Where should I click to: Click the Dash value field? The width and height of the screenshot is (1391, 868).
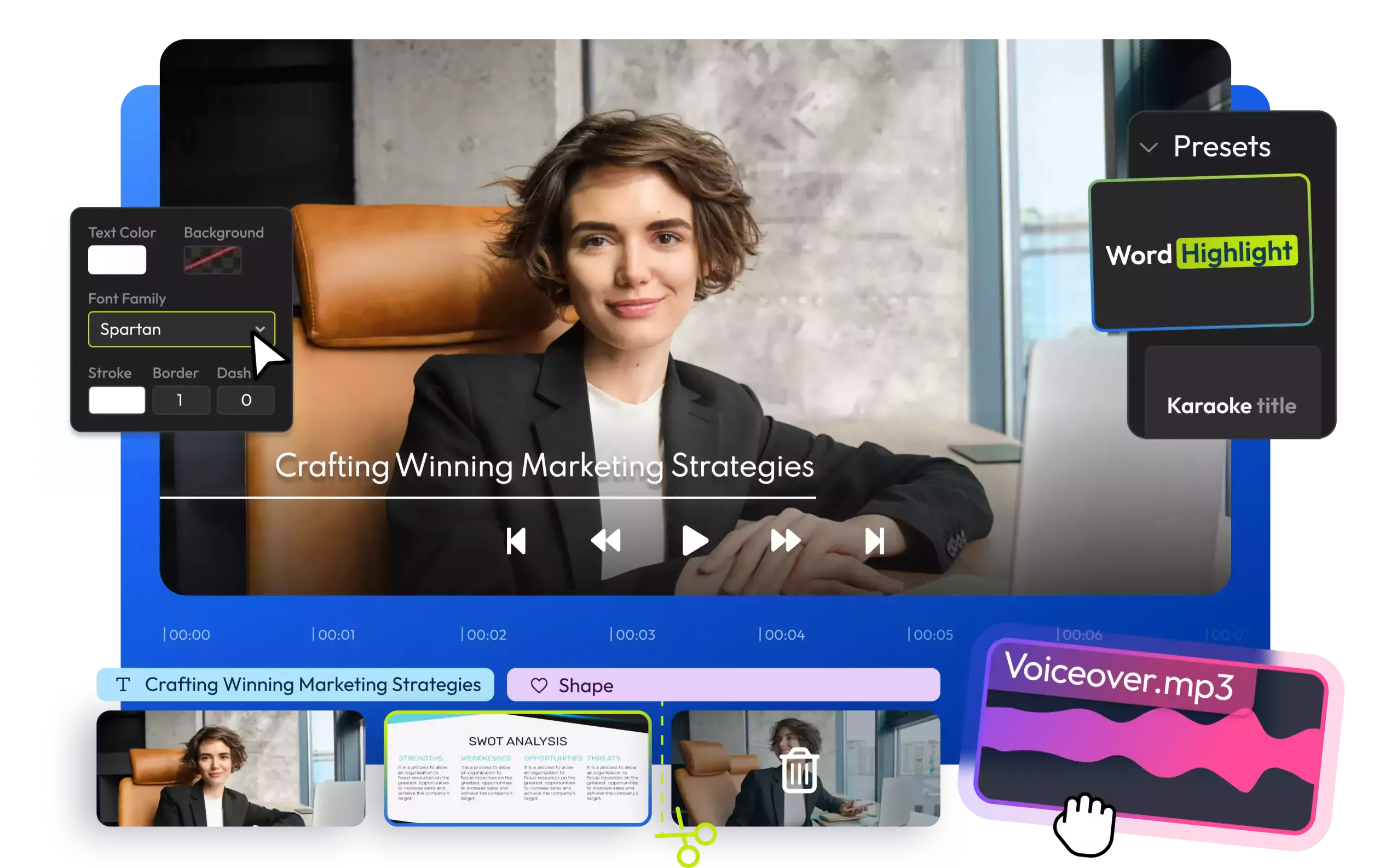[x=246, y=400]
